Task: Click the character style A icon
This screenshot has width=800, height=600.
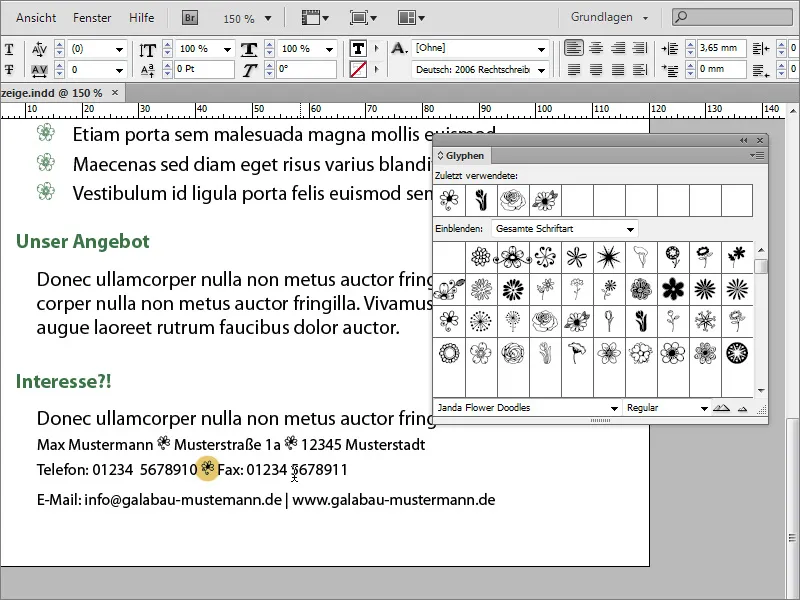Action: click(399, 48)
